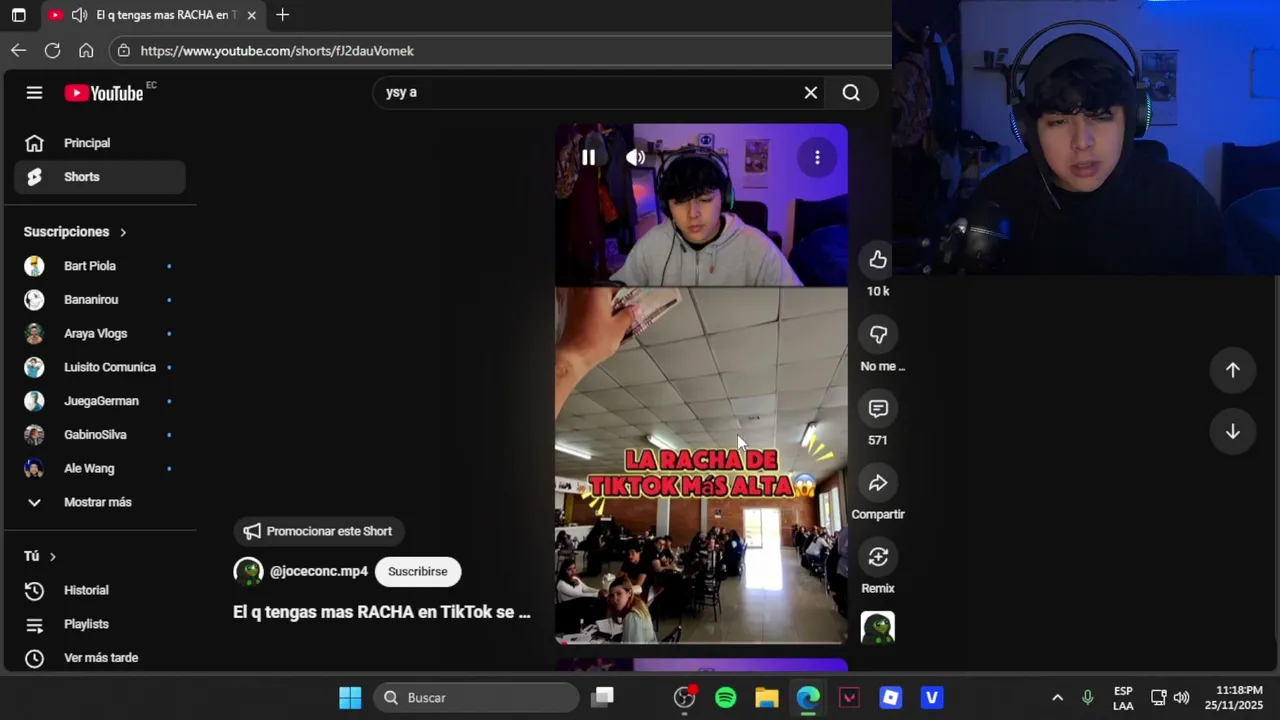This screenshot has height=720, width=1280.
Task: Select Shorts in the sidebar
Action: click(x=100, y=177)
